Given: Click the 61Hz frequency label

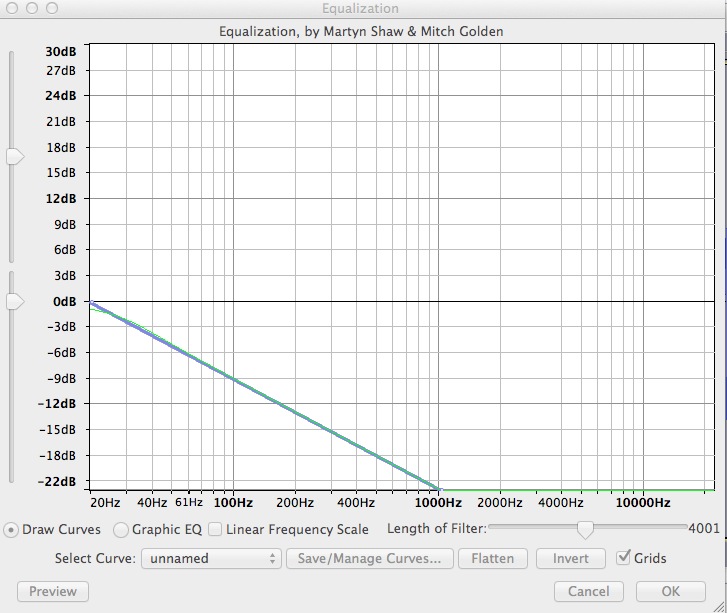Looking at the screenshot, I should pyautogui.click(x=189, y=502).
